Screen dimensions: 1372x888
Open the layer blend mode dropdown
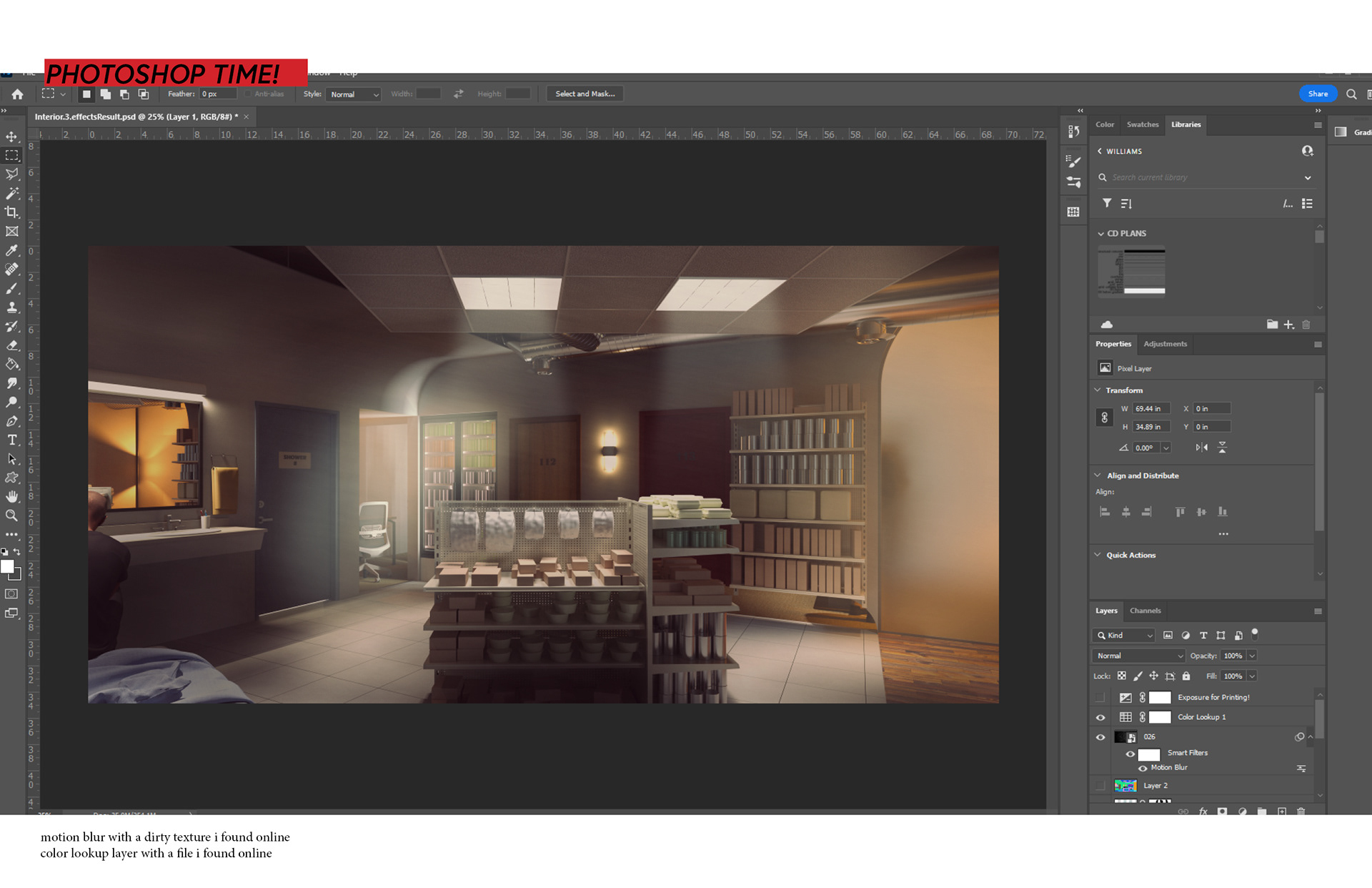[x=1138, y=656]
